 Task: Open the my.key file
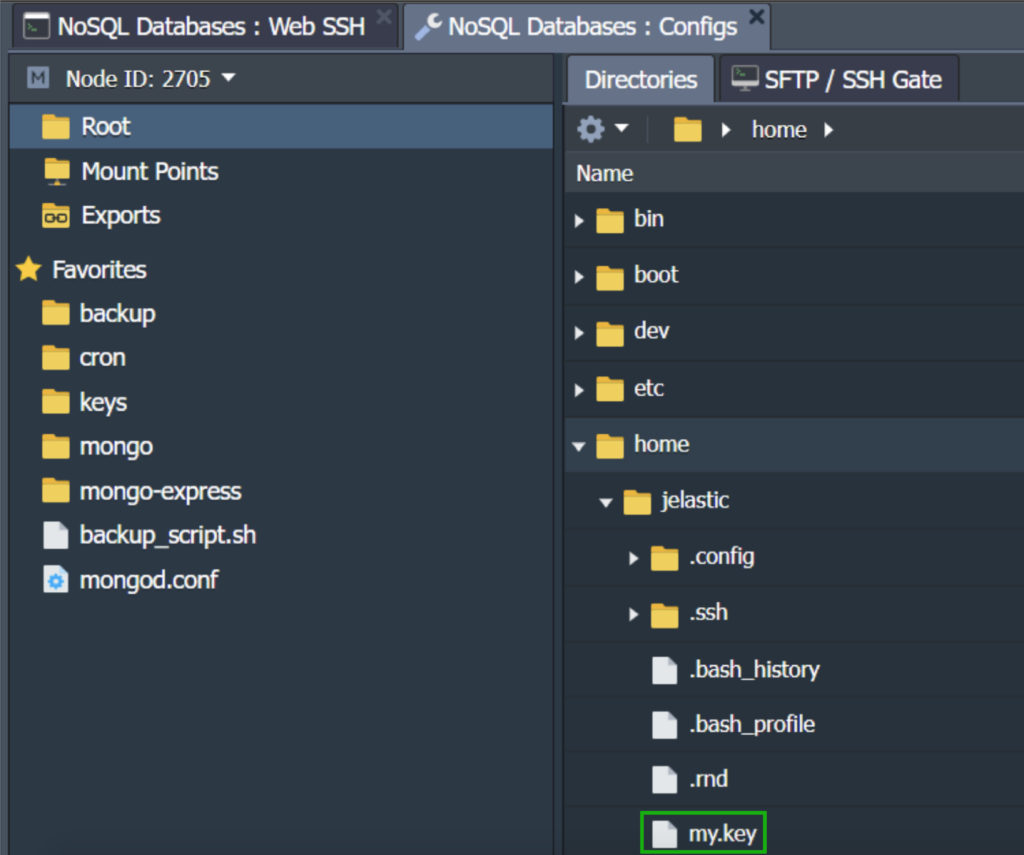pos(723,834)
